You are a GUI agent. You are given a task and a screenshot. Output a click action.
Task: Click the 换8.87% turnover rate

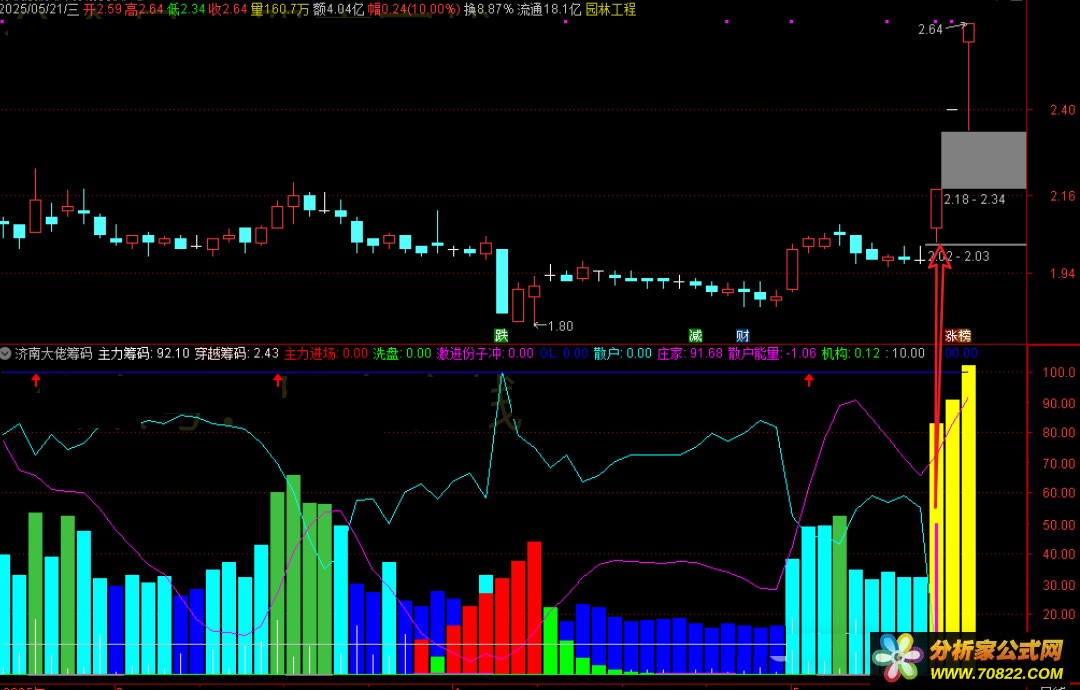tap(488, 9)
